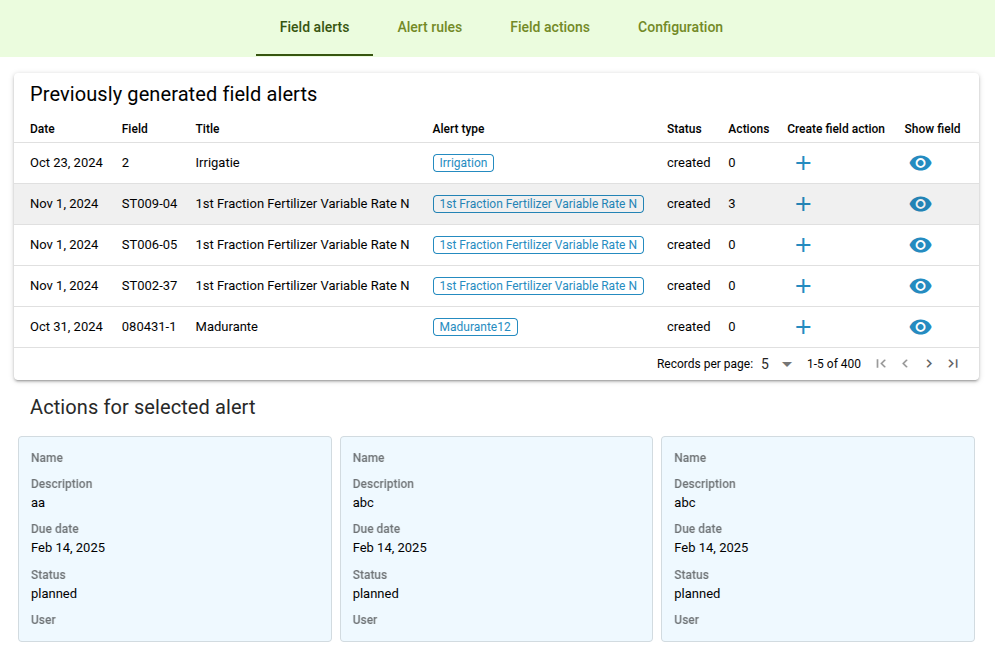Go to previous page of alerts

[x=905, y=364]
